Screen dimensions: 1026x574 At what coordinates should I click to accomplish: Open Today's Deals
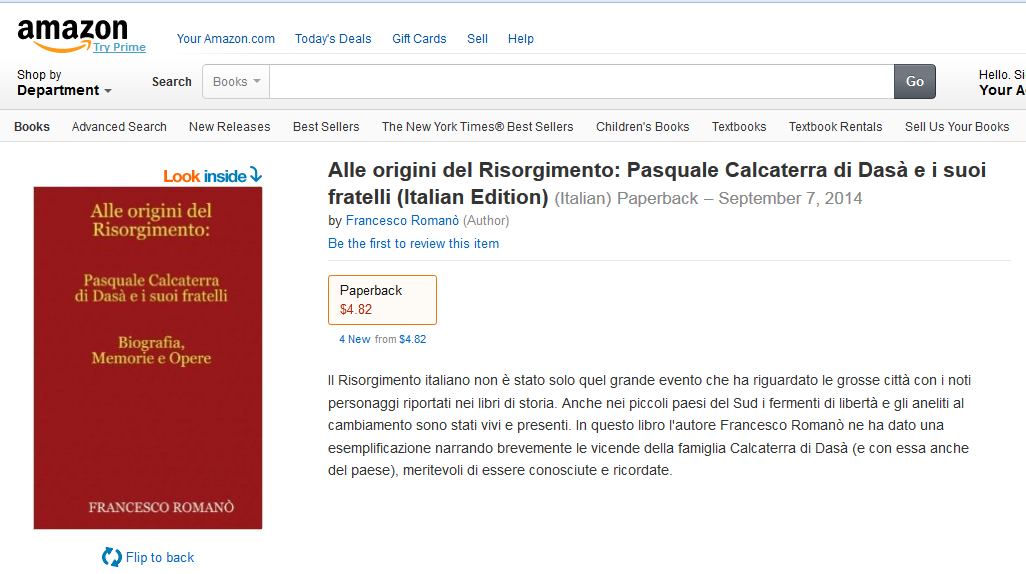click(x=333, y=39)
